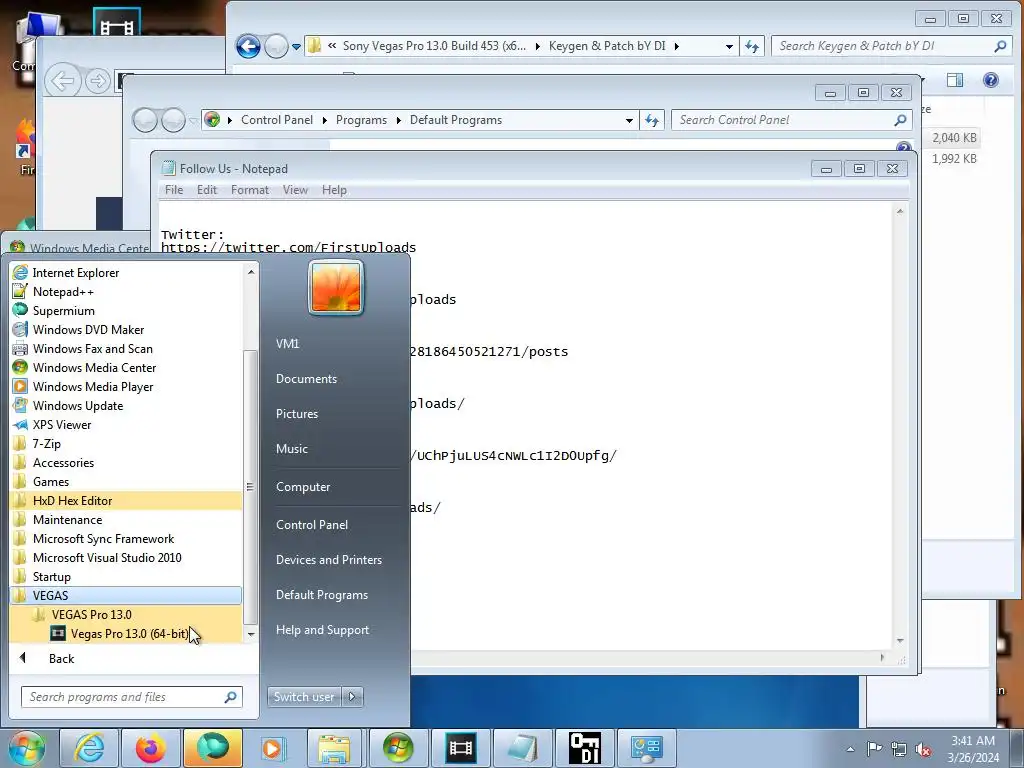
Task: Open Windows Media Player taskbar button
Action: [x=274, y=748]
